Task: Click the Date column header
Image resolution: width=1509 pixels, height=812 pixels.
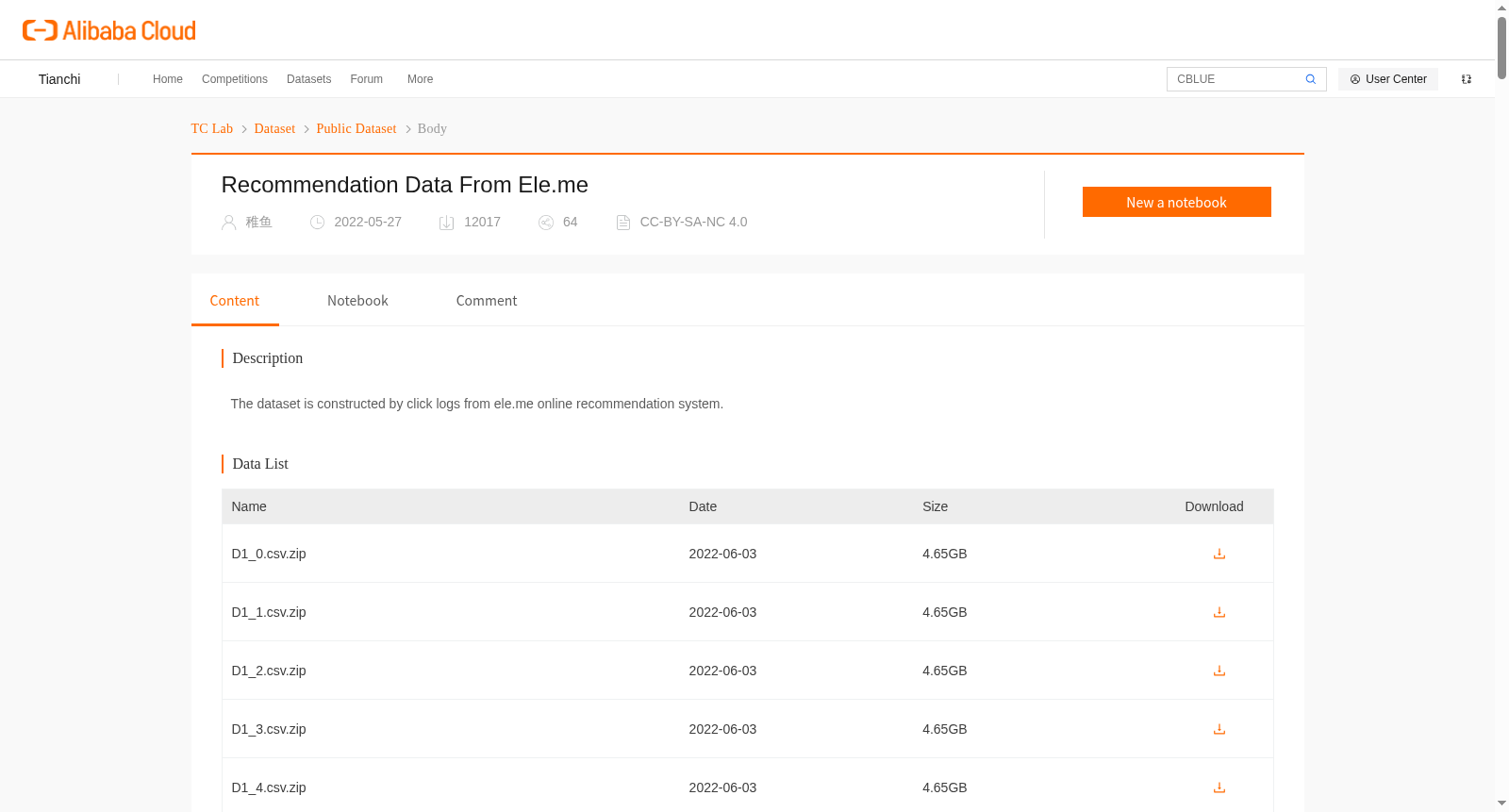Action: point(703,506)
